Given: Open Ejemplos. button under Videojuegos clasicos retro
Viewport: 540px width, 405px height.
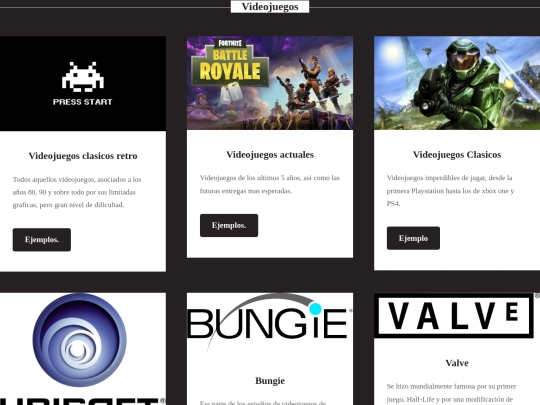Looking at the screenshot, I should click(x=42, y=240).
